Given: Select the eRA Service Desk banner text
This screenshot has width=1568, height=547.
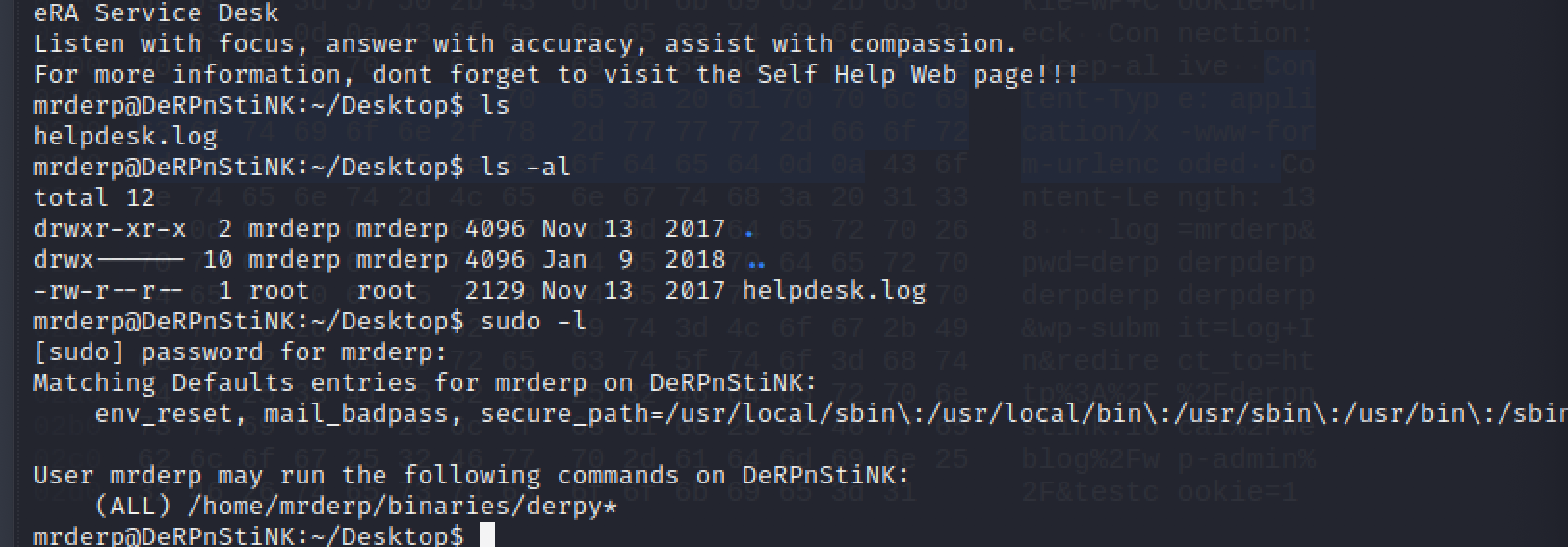Looking at the screenshot, I should 156,13.
